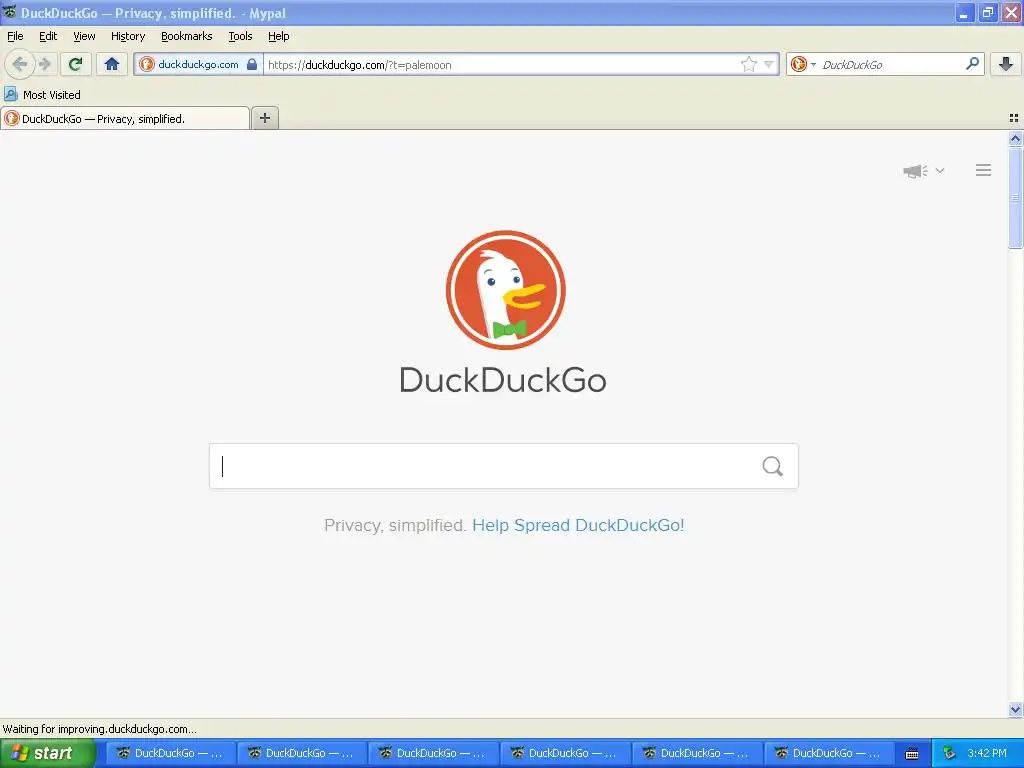Switch to second DuckDuckGo taskbar window
1024x768 pixels.
[x=300, y=753]
